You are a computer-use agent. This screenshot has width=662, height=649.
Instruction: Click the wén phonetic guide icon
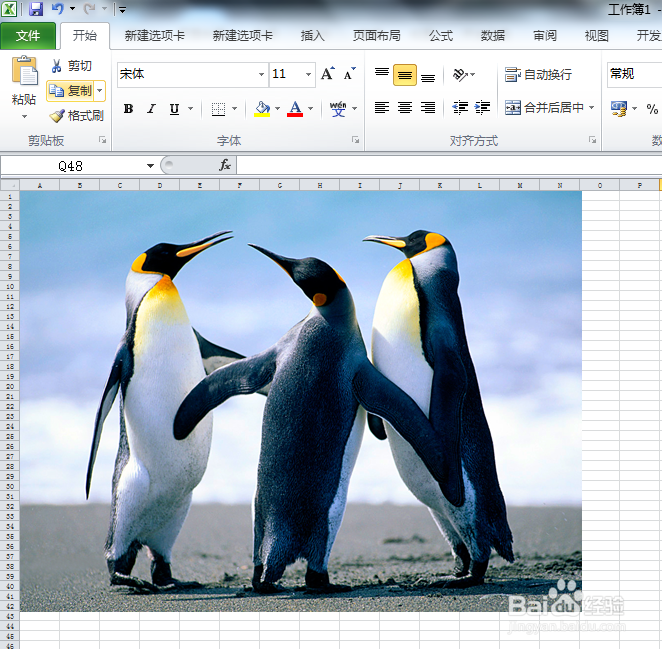click(x=338, y=109)
